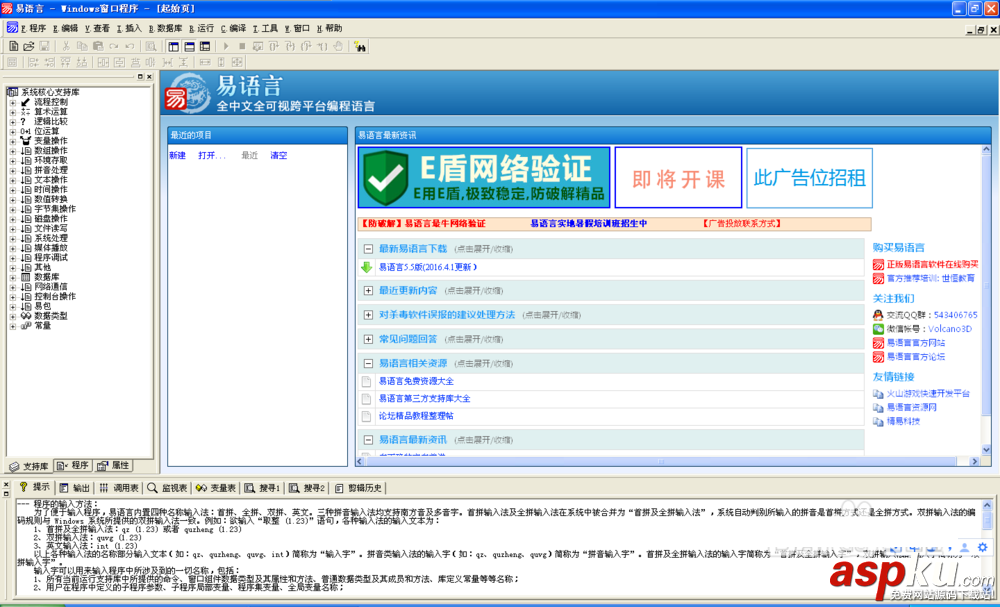Open the 数据库 menu
1000x607 pixels.
165,28
